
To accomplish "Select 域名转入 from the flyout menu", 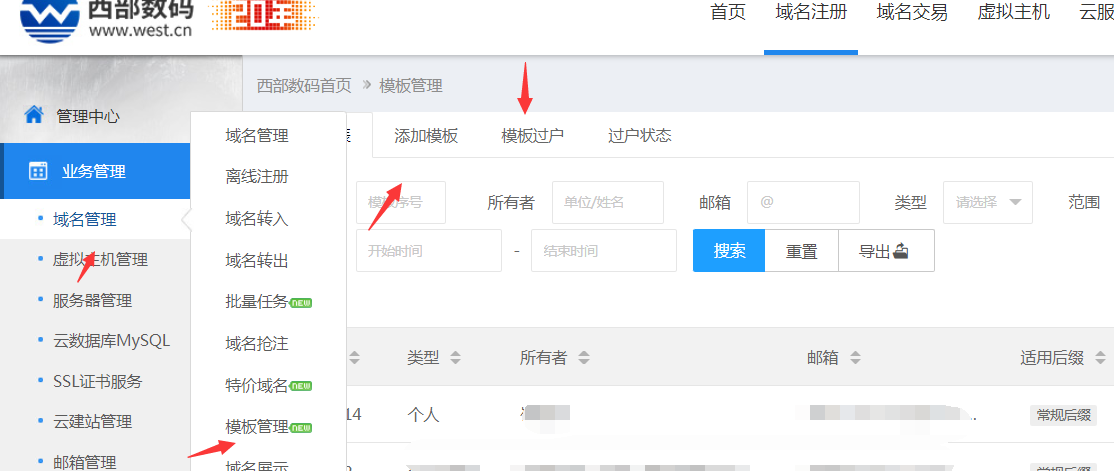I will (257, 219).
